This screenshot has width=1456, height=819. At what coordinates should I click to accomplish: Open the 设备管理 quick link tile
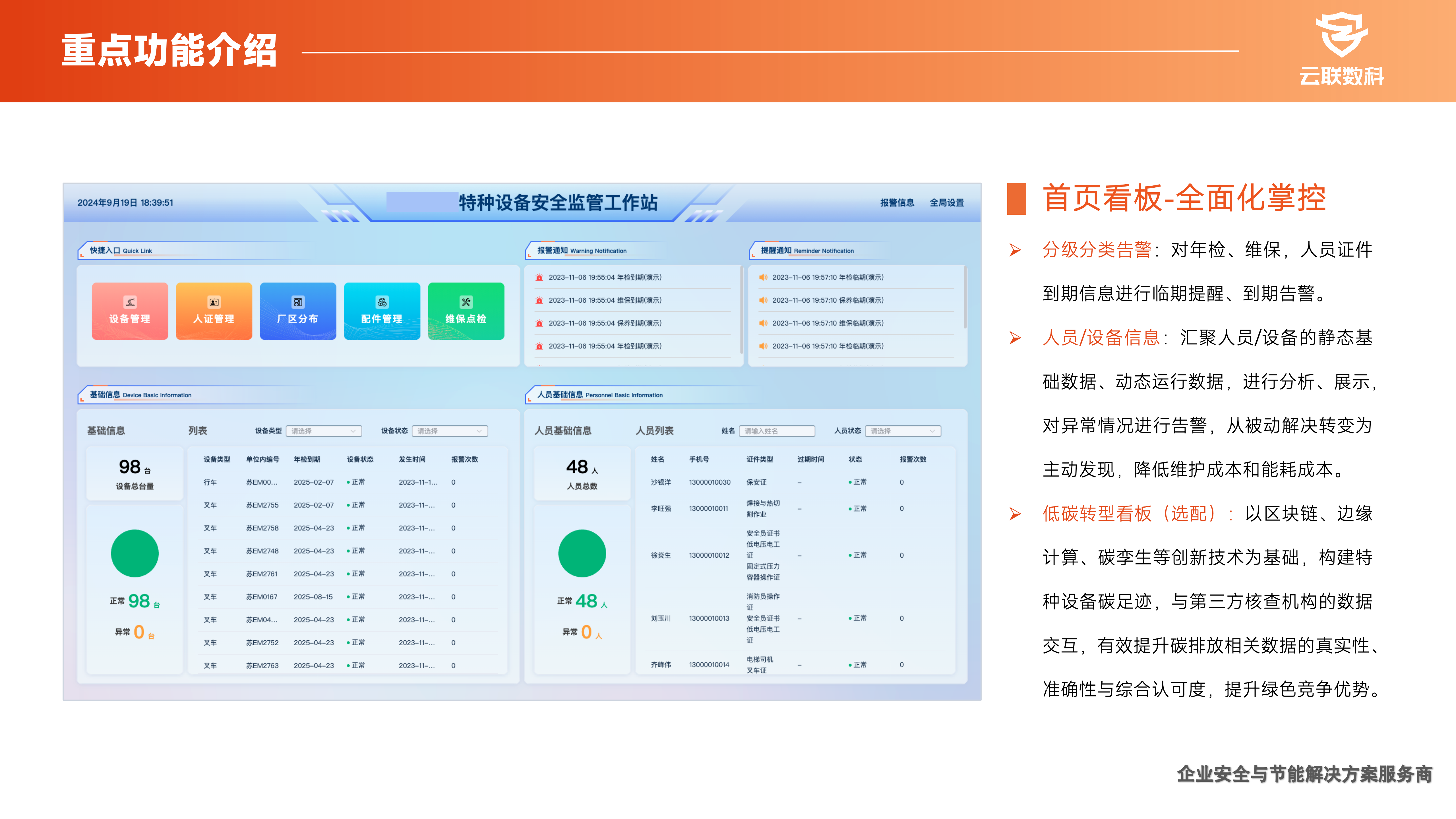[x=129, y=311]
